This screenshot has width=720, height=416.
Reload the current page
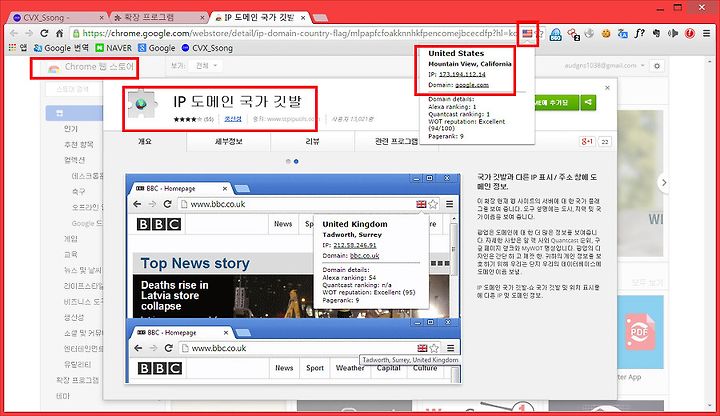click(x=44, y=33)
